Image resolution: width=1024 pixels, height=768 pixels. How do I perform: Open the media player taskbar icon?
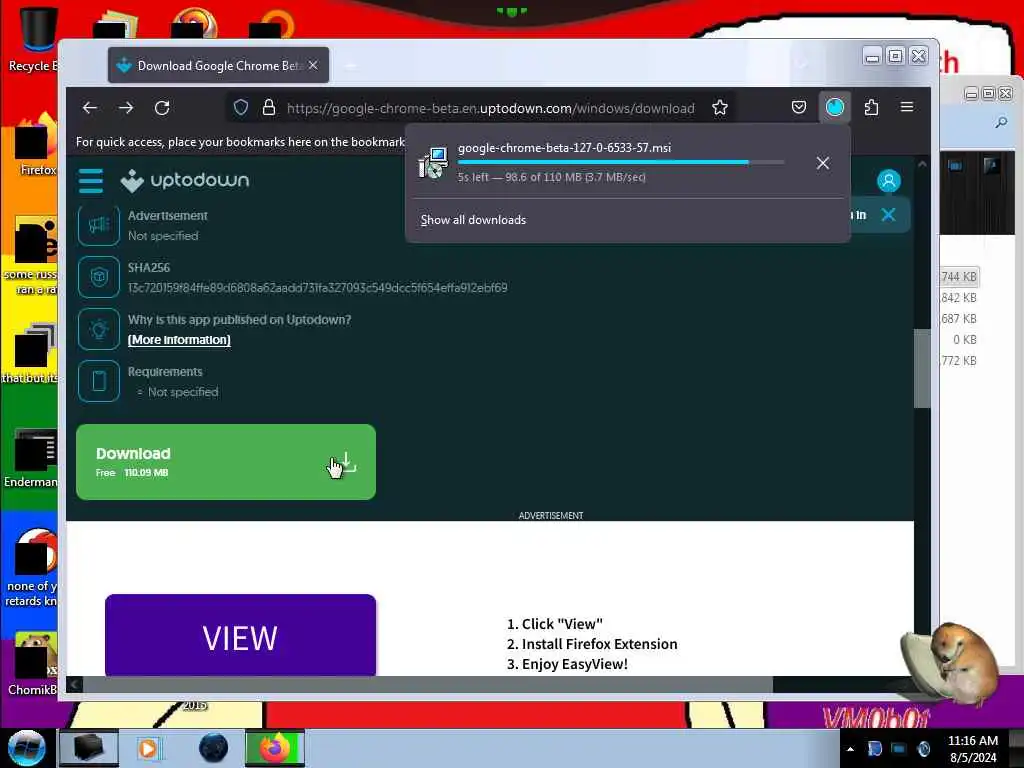pyautogui.click(x=150, y=748)
